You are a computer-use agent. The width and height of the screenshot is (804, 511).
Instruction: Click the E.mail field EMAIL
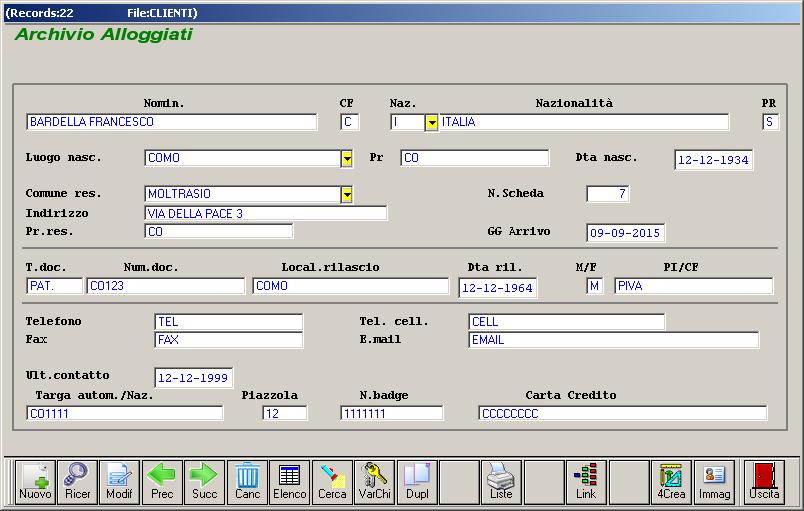click(x=614, y=339)
